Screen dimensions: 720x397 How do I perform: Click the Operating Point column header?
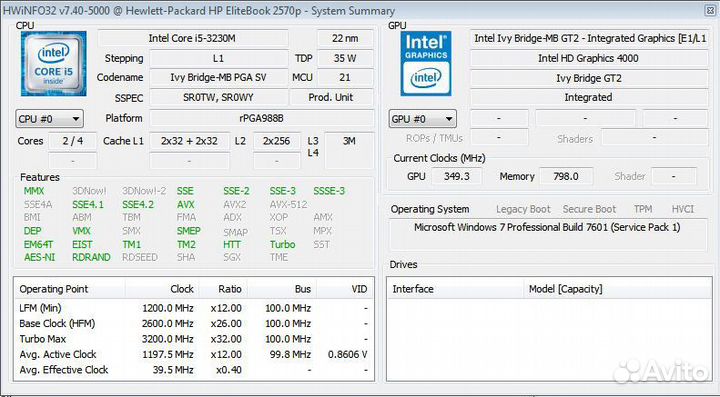tap(70, 289)
